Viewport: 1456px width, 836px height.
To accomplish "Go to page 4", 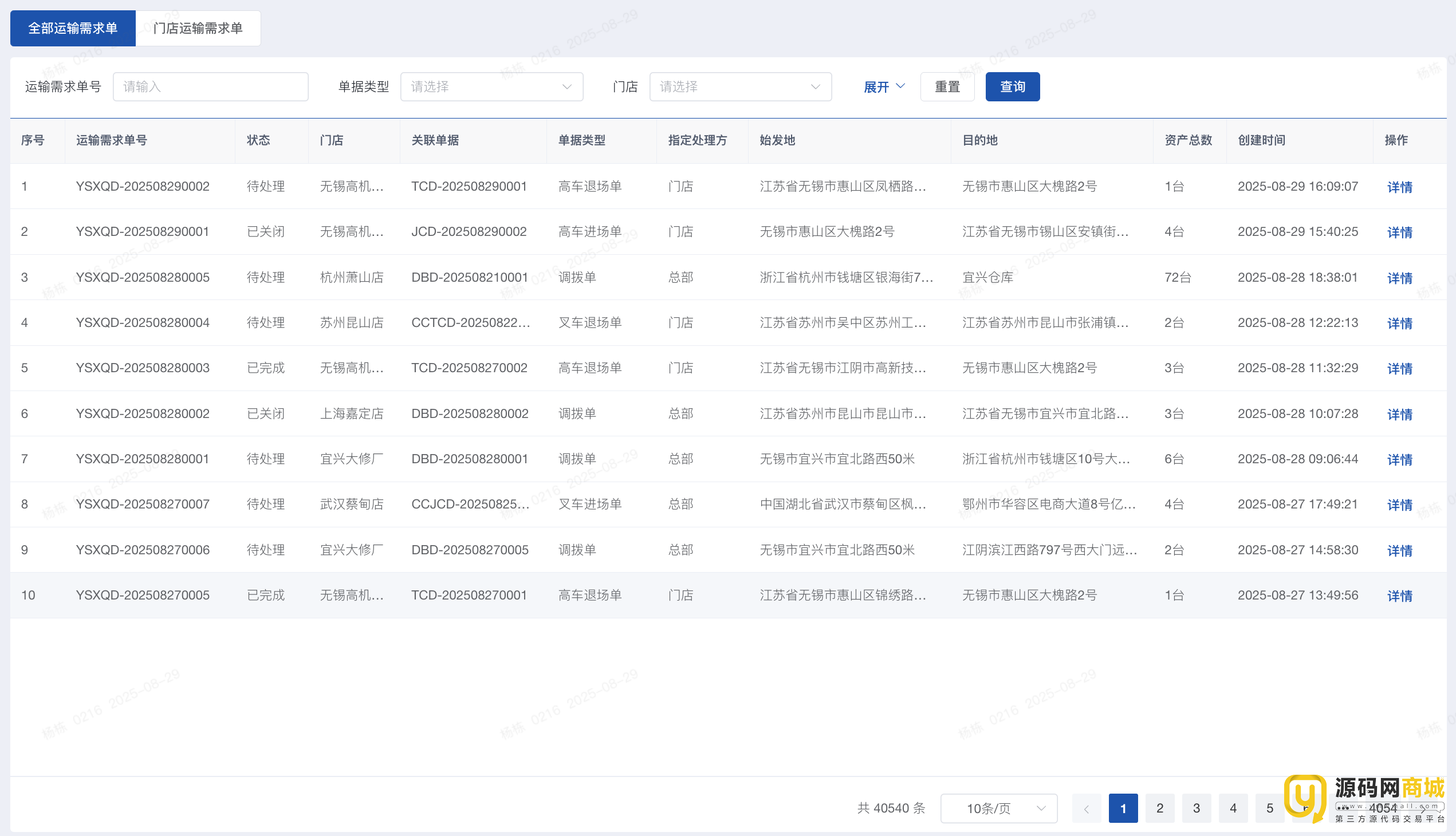I will pos(1233,809).
